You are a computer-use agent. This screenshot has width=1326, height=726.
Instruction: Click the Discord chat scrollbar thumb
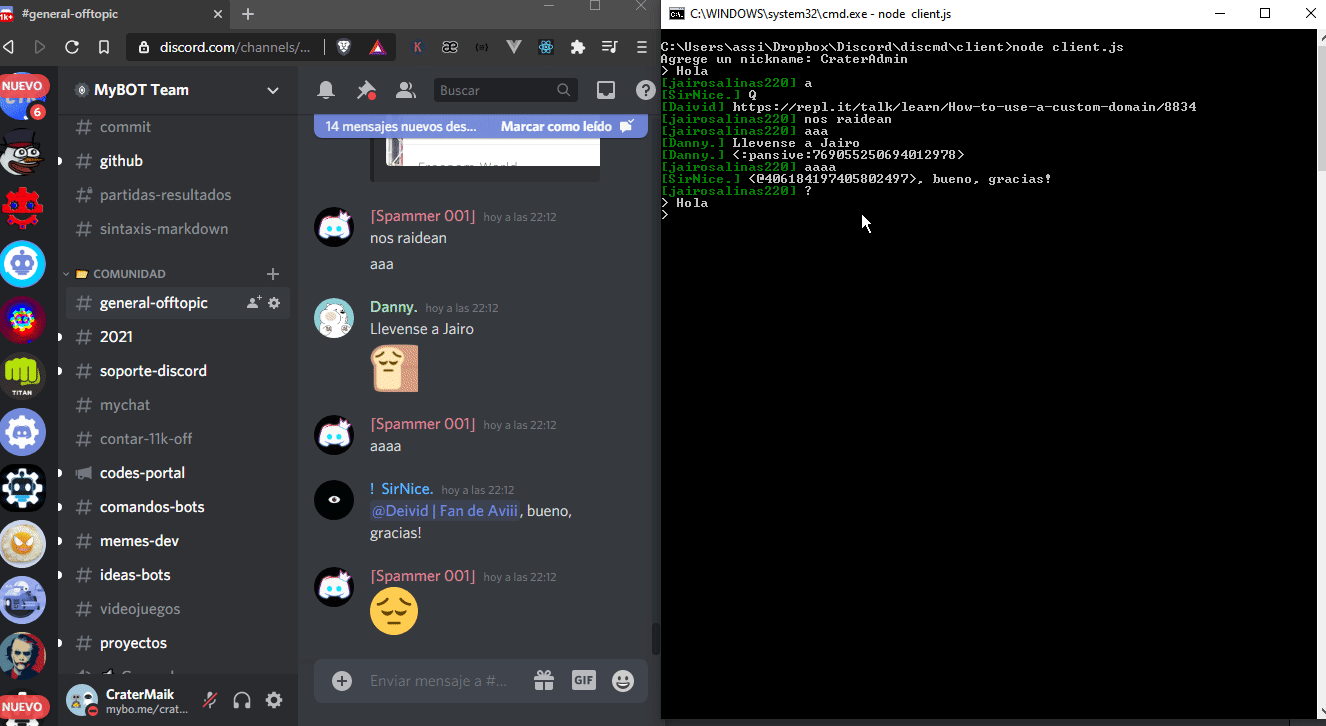coord(656,638)
